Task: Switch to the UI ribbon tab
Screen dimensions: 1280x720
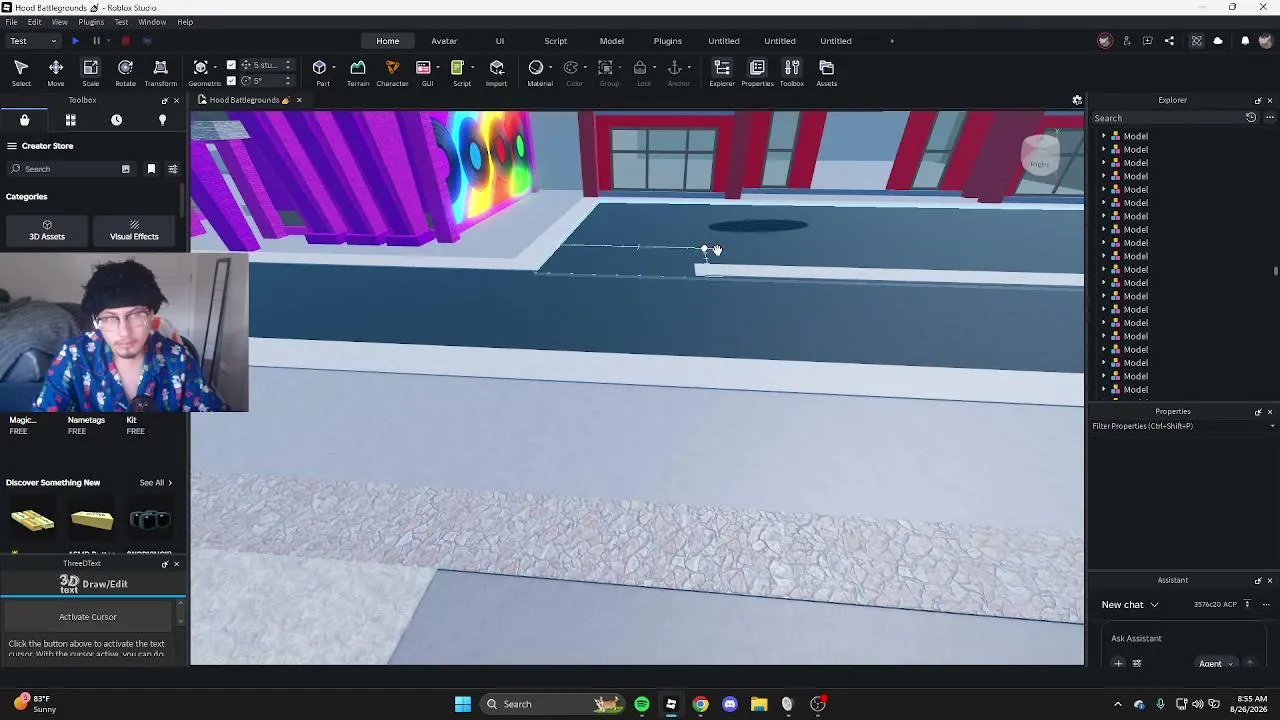Action: 500,41
